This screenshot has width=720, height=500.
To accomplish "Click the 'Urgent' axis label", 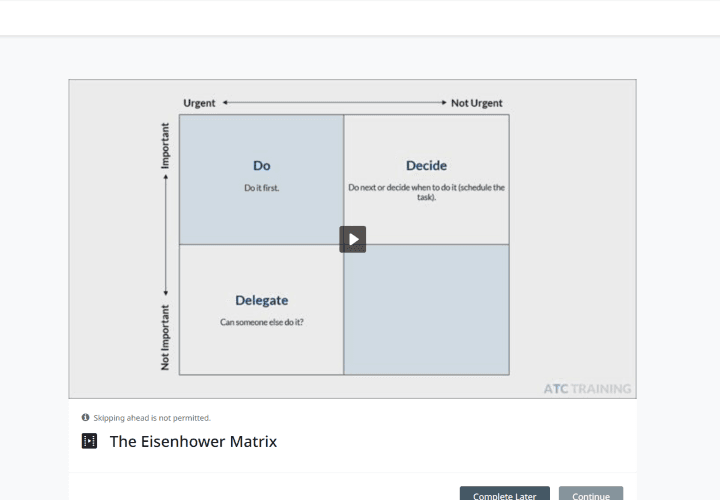I will coord(199,103).
